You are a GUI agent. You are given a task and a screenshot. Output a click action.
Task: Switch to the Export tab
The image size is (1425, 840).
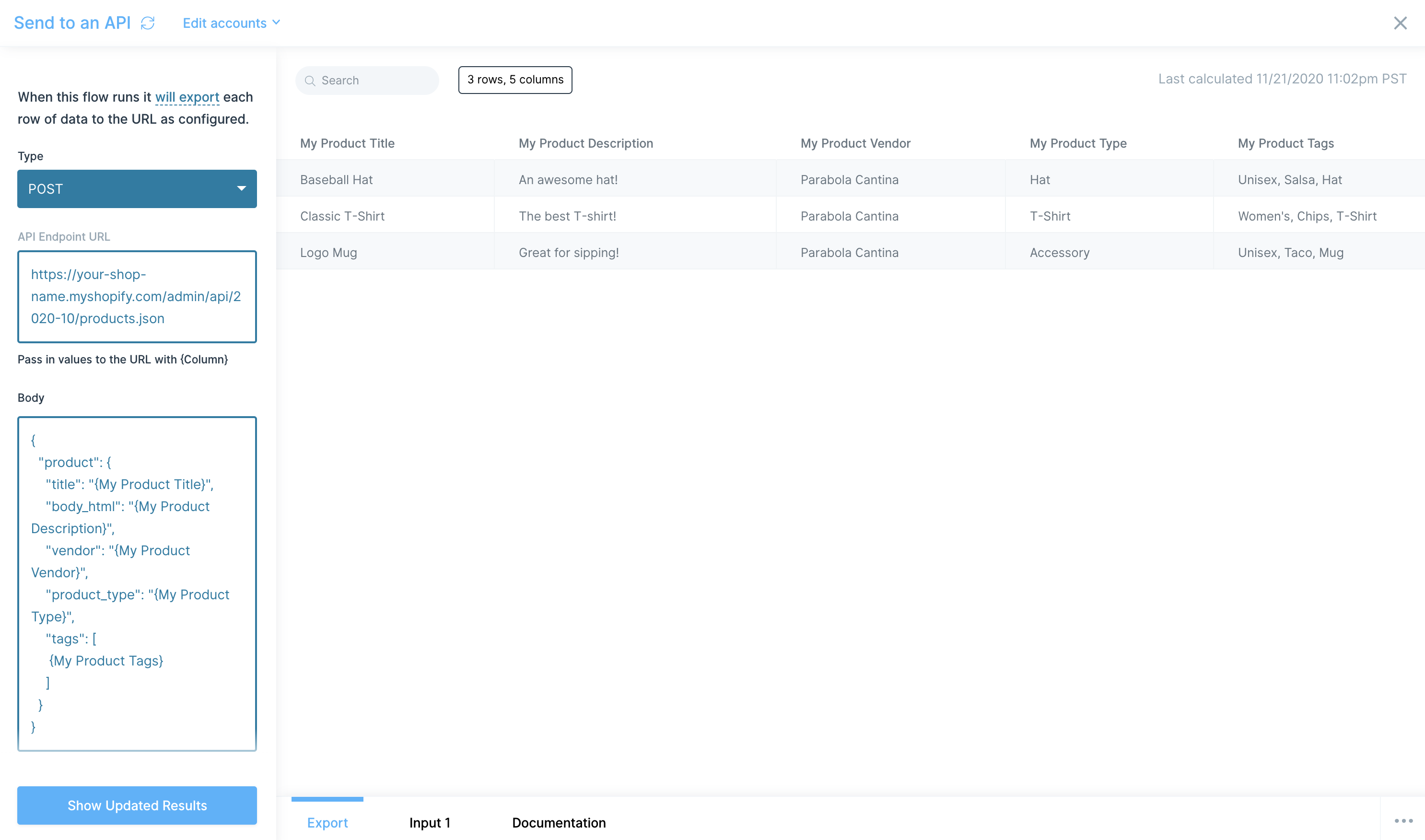tap(327, 822)
